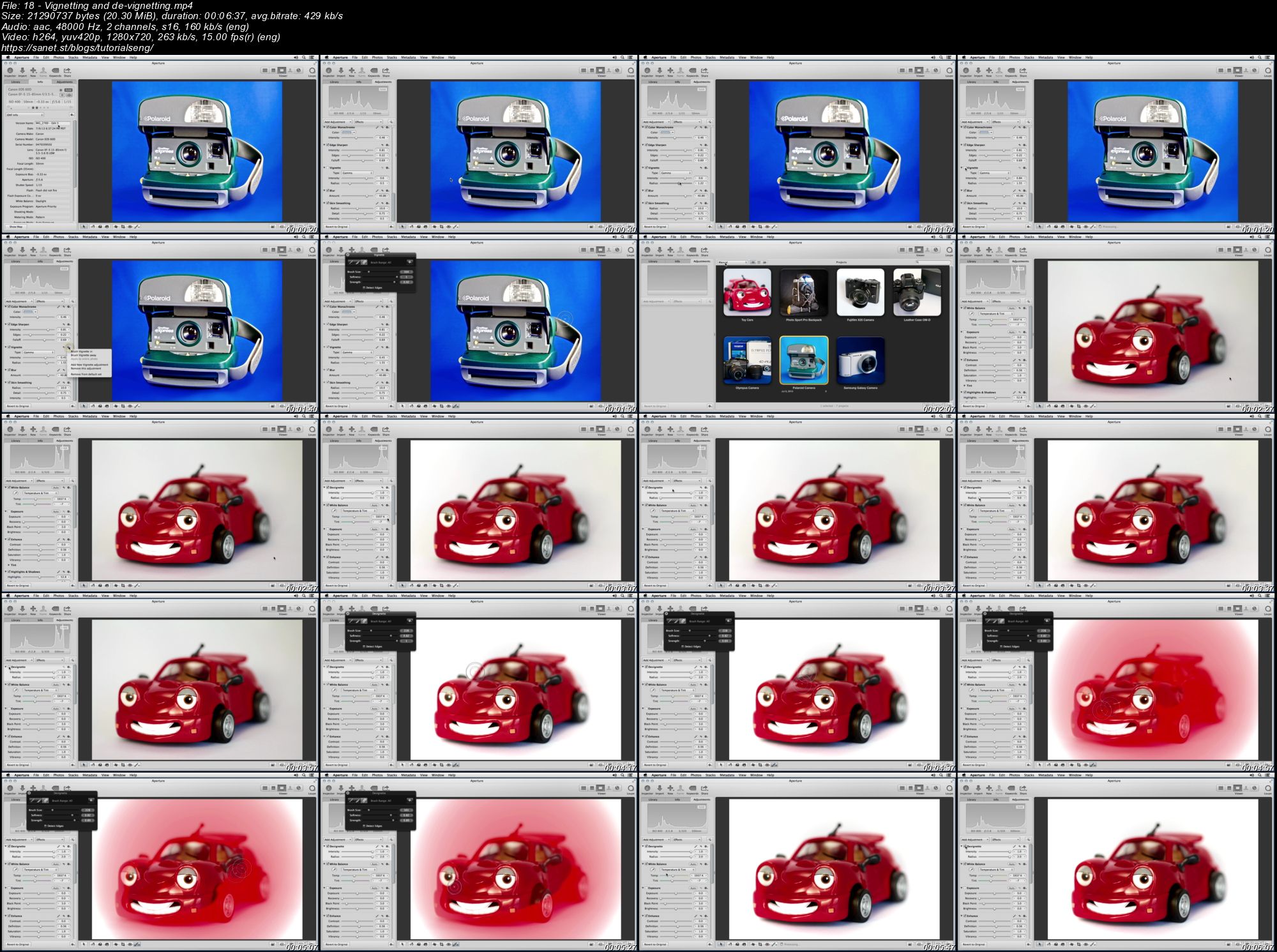In the 00:01:40 frame, select the Red Eye tool
Image resolution: width=1277 pixels, height=952 pixels.
point(130,406)
